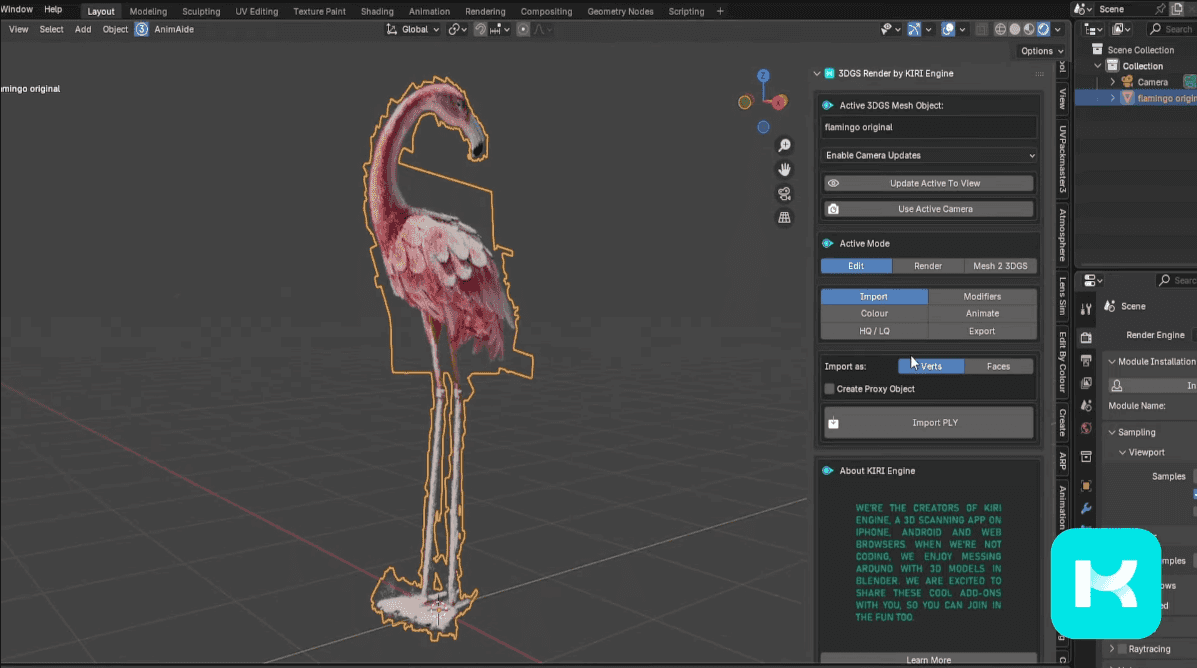This screenshot has width=1197, height=668.
Task: Click the zoom magnifier viewport icon
Action: [784, 146]
